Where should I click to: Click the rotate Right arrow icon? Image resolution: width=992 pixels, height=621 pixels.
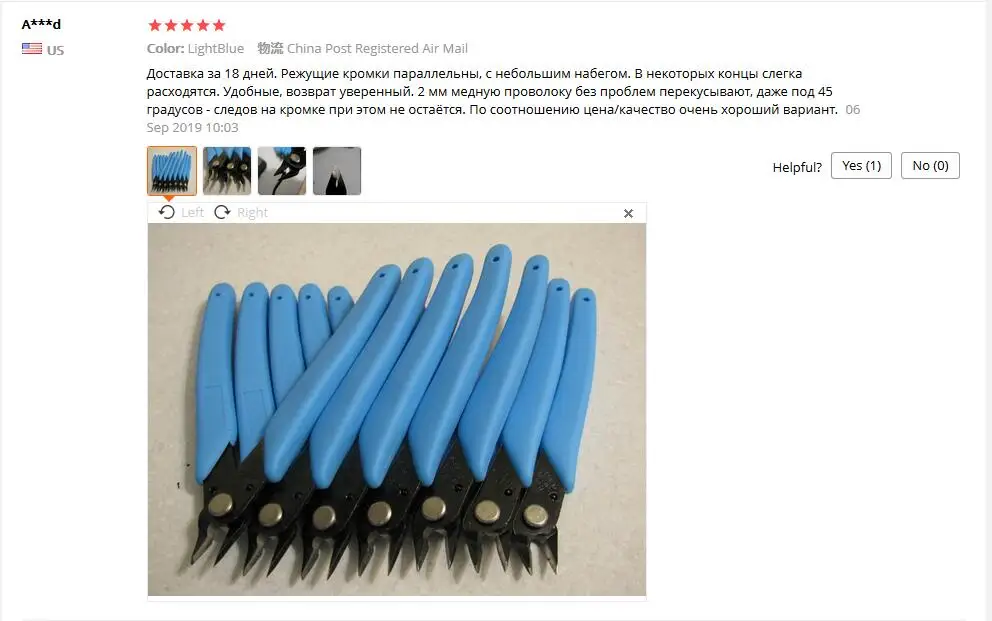point(222,212)
